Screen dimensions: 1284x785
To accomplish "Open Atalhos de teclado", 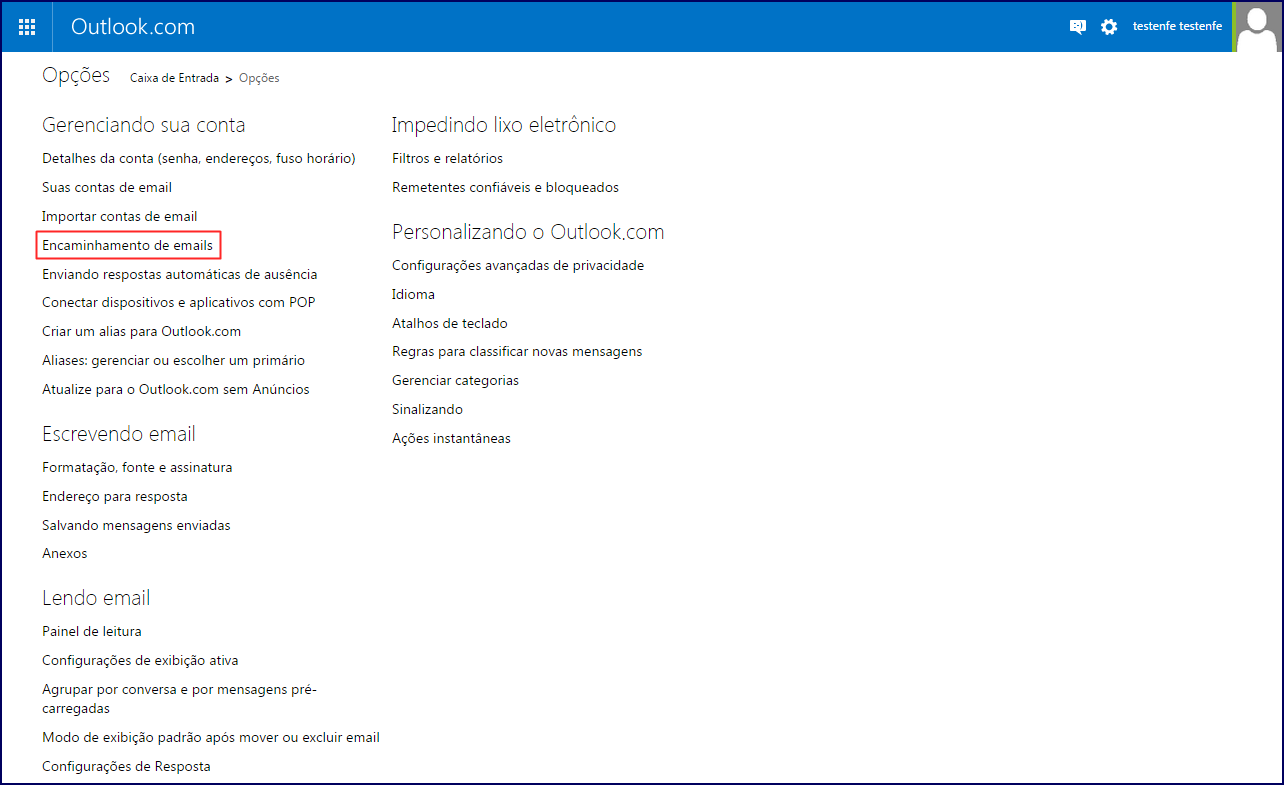I will [x=450, y=323].
